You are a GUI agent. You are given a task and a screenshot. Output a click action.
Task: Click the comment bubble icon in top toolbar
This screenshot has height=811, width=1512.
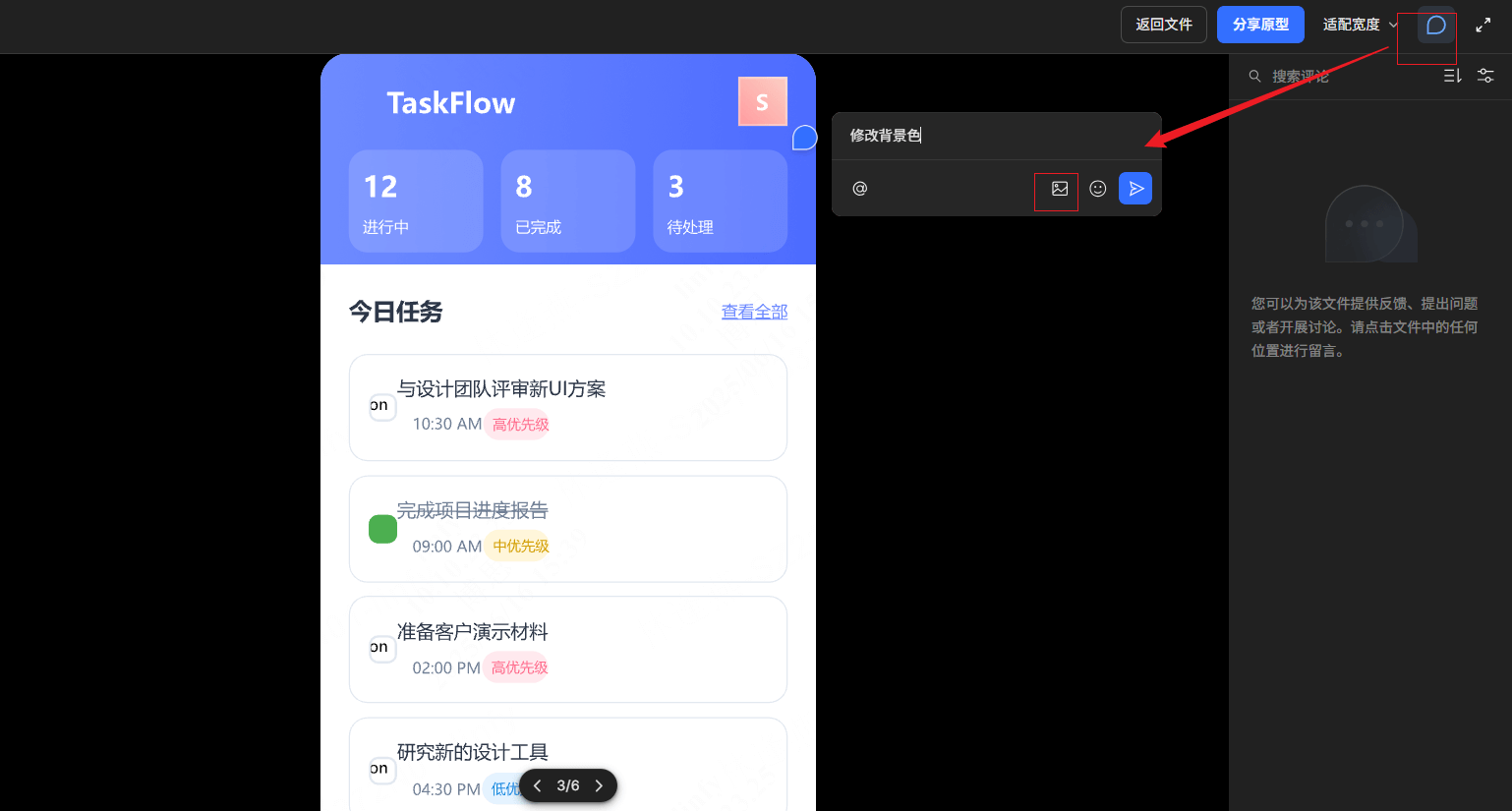(x=1435, y=25)
